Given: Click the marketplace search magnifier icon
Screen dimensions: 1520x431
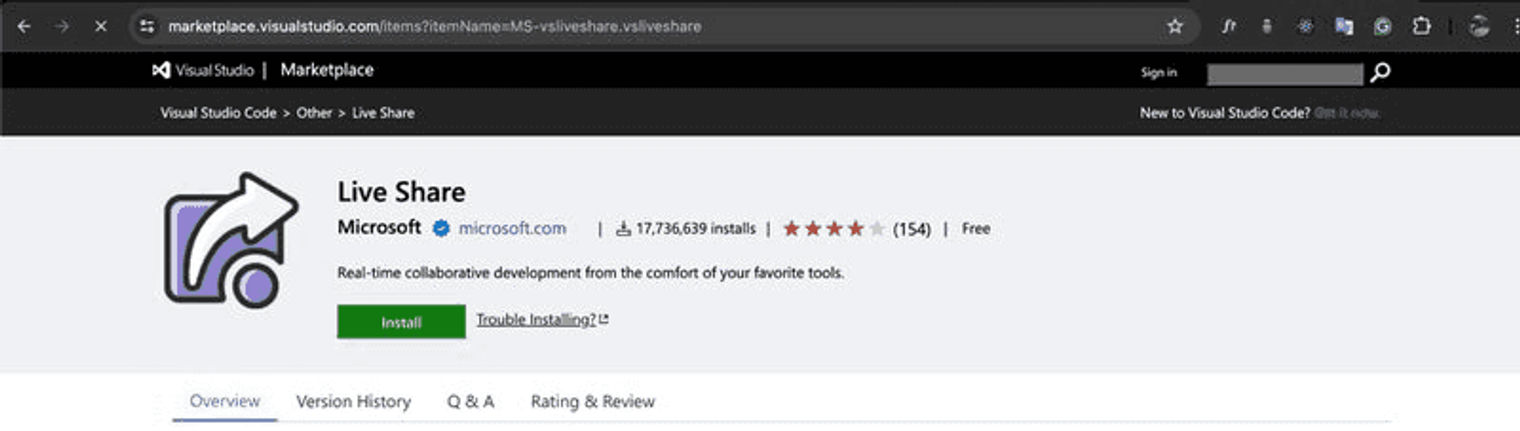Looking at the screenshot, I should tap(1380, 72).
